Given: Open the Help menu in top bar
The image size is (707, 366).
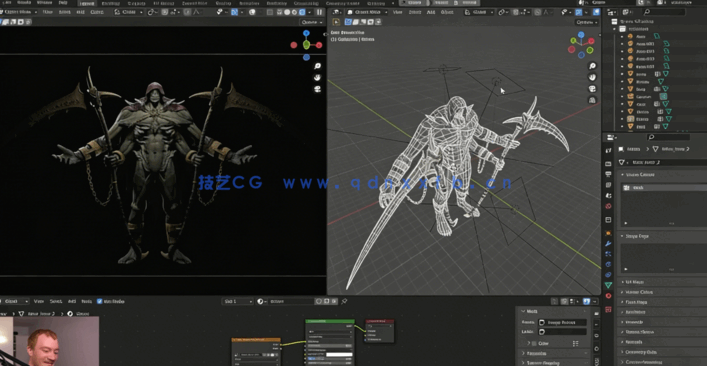Looking at the screenshot, I should [x=63, y=3].
